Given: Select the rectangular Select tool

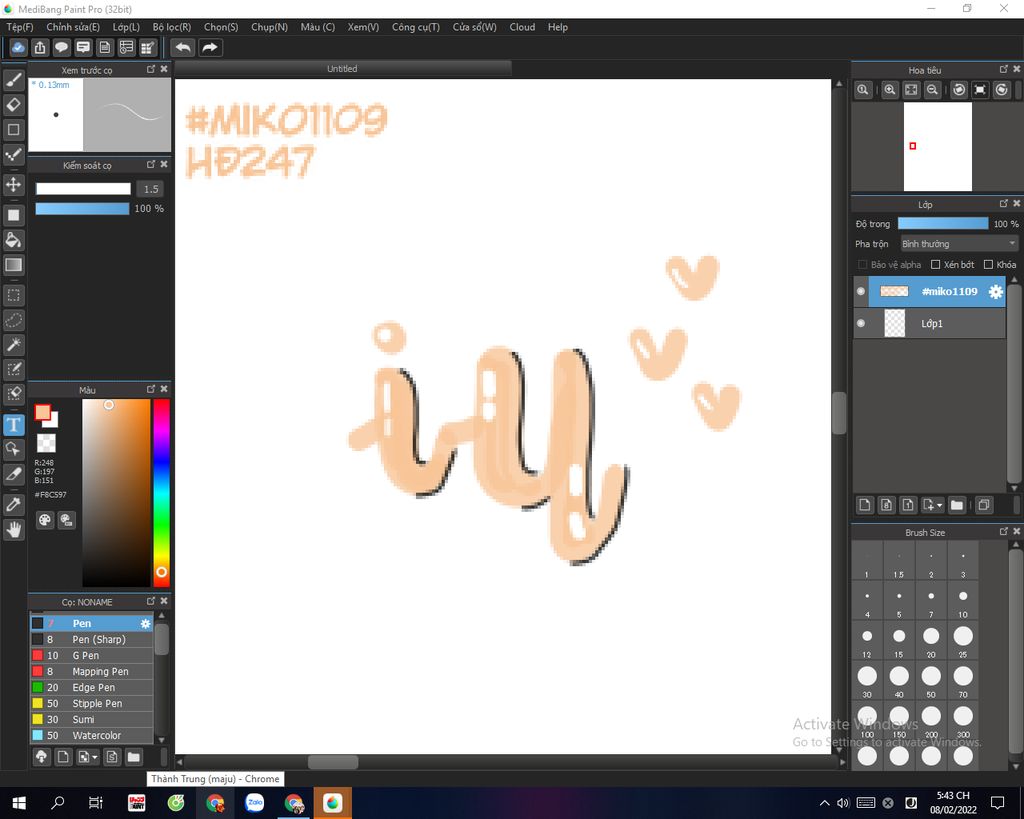Looking at the screenshot, I should click(13, 295).
